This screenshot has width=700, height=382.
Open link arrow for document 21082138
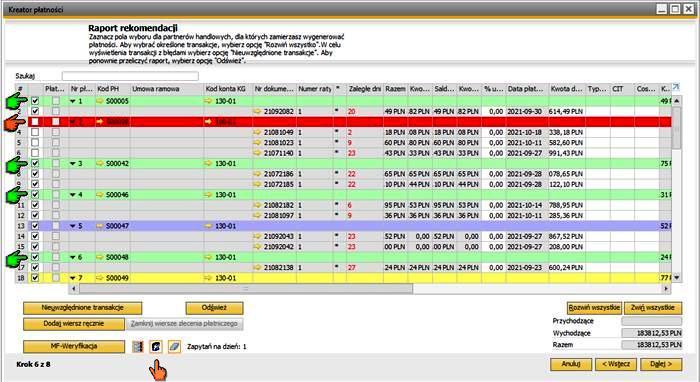pyautogui.click(x=257, y=268)
